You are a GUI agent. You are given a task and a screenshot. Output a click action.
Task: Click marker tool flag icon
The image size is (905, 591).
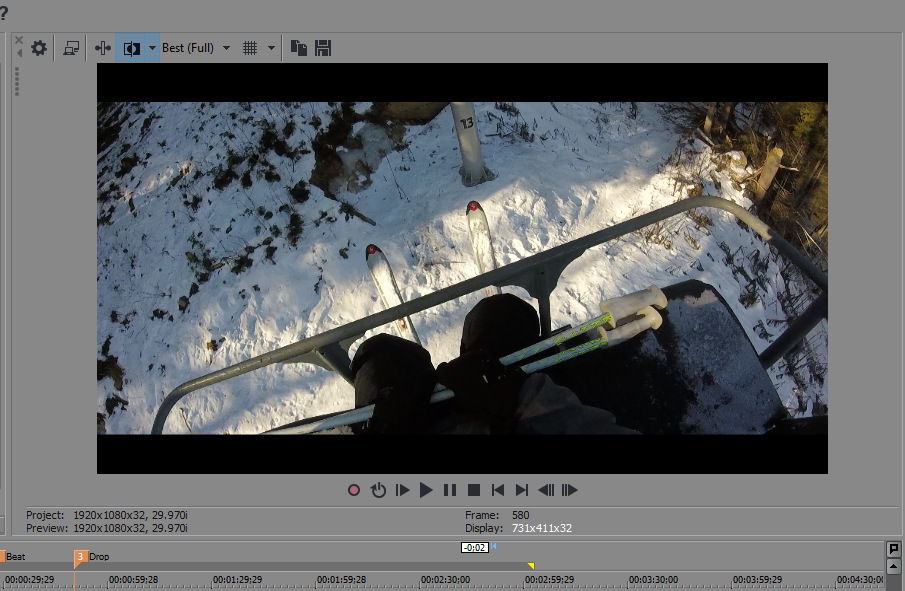(x=893, y=549)
